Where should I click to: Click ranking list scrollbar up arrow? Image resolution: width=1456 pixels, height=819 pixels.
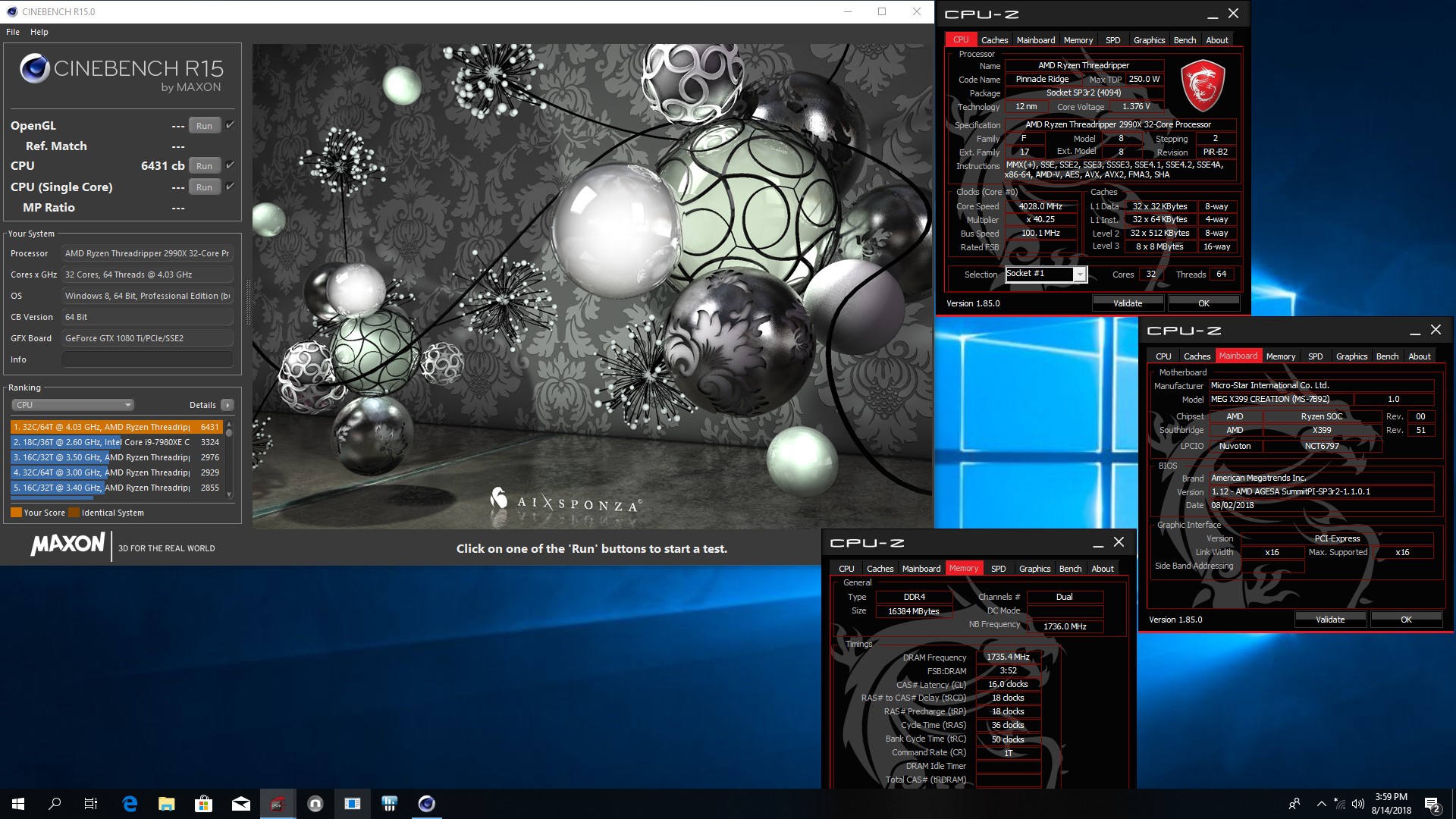tap(229, 425)
